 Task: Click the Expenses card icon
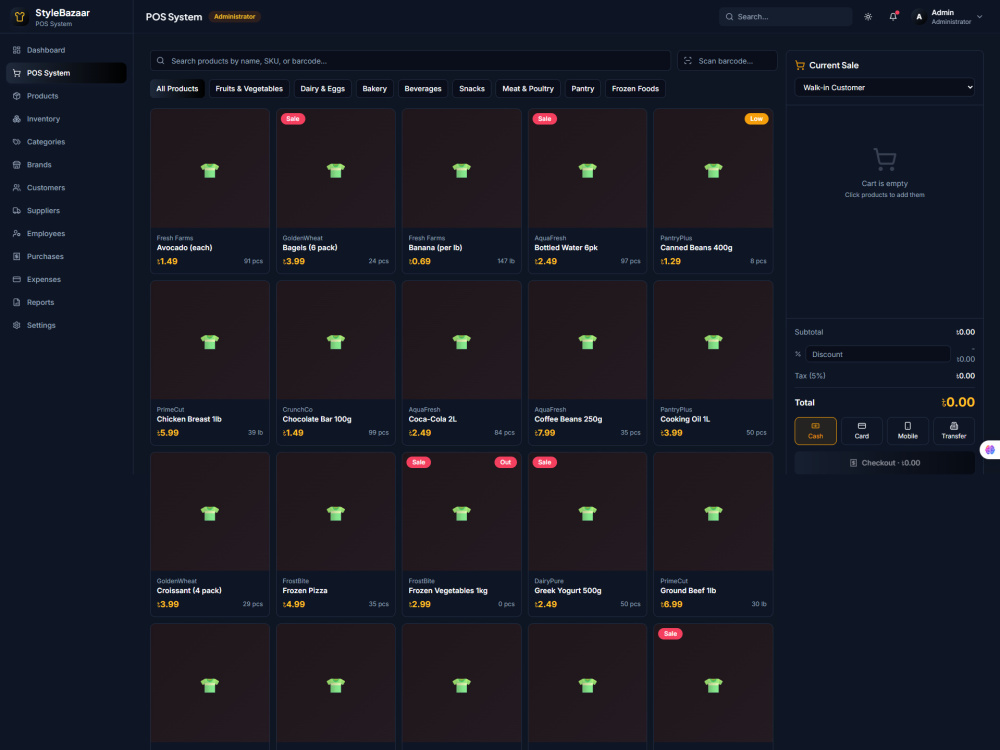coord(17,279)
